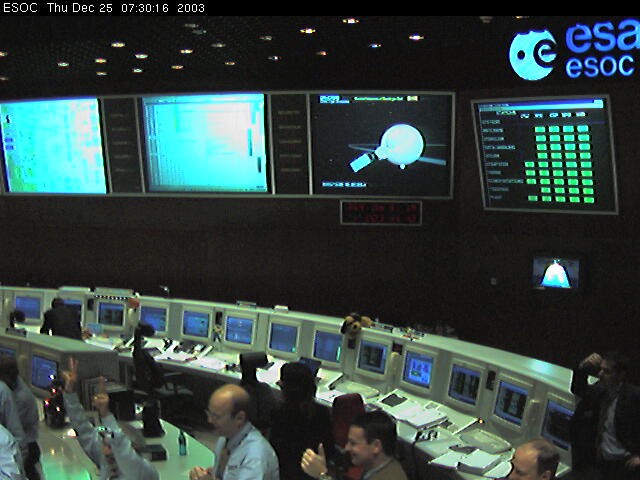Screen dimensions: 640x480
Task: Select the ESOC timestamp text at top
Action: (x=103, y=7)
